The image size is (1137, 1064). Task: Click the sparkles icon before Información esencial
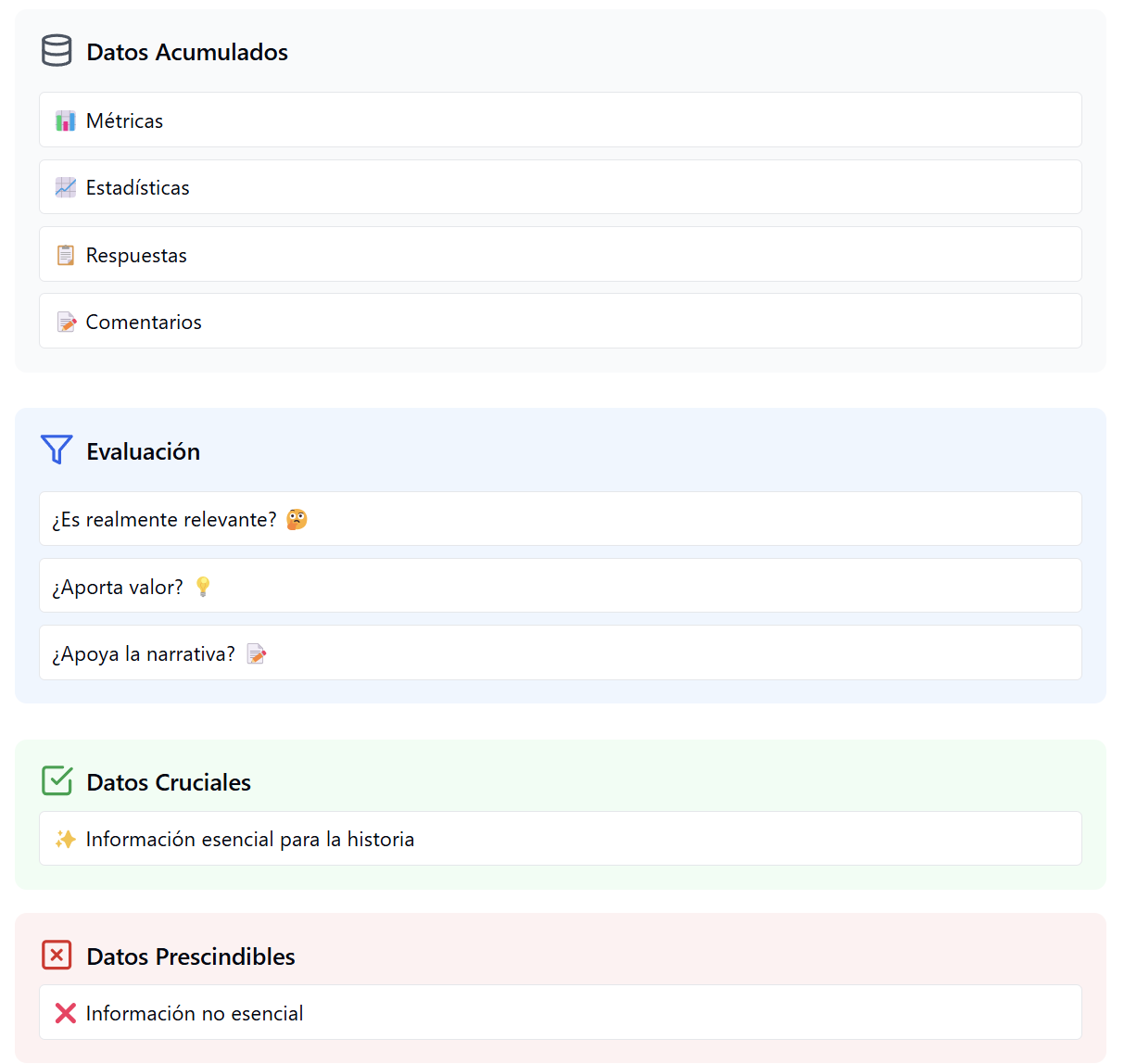pyautogui.click(x=65, y=840)
